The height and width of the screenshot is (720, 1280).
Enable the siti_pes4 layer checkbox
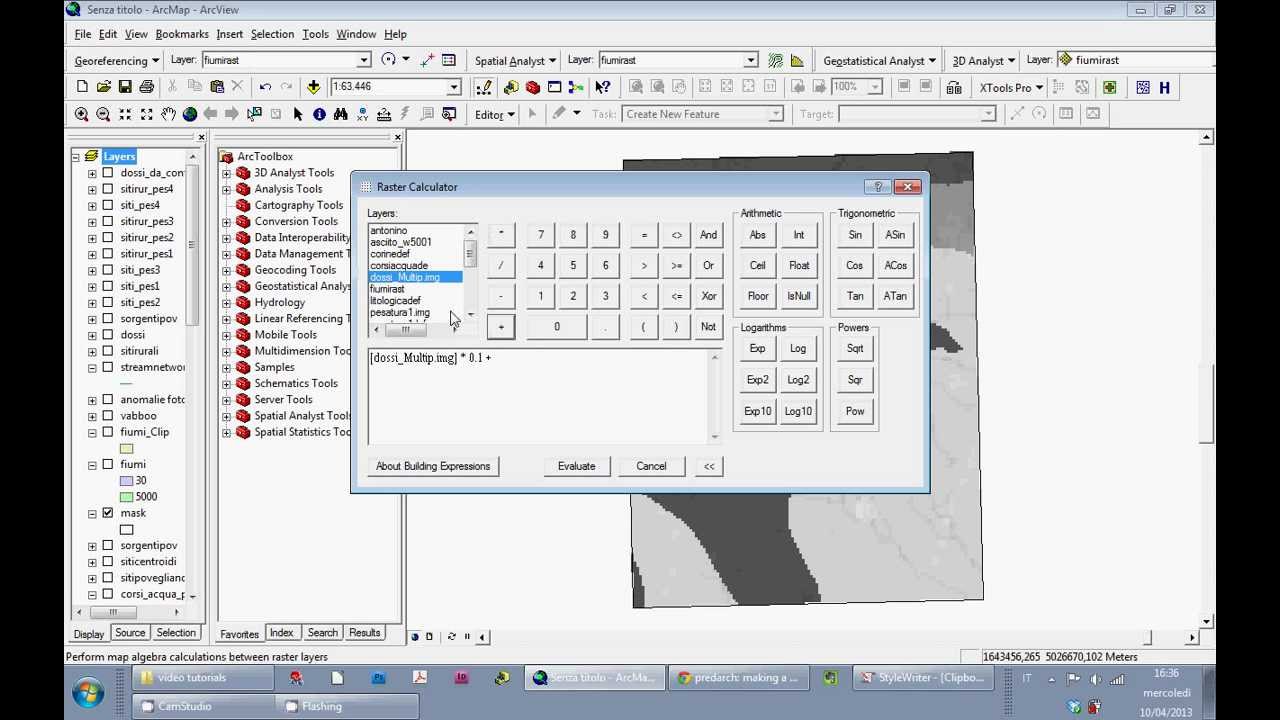tap(108, 205)
